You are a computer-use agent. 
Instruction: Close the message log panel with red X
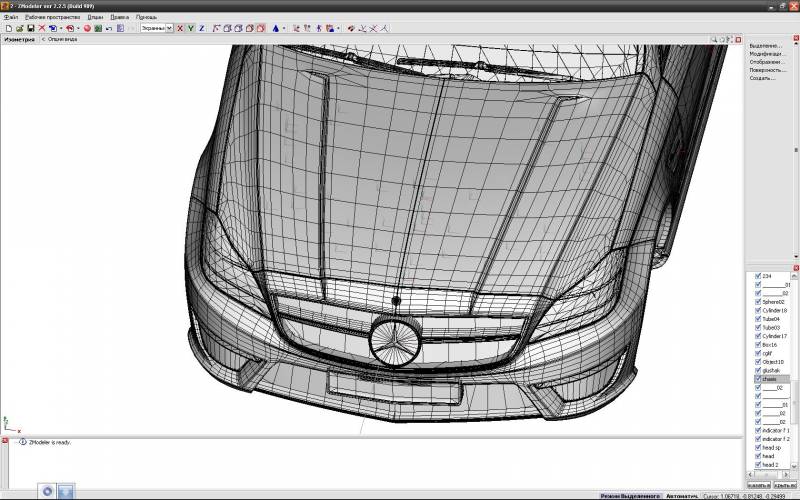[x=5, y=440]
